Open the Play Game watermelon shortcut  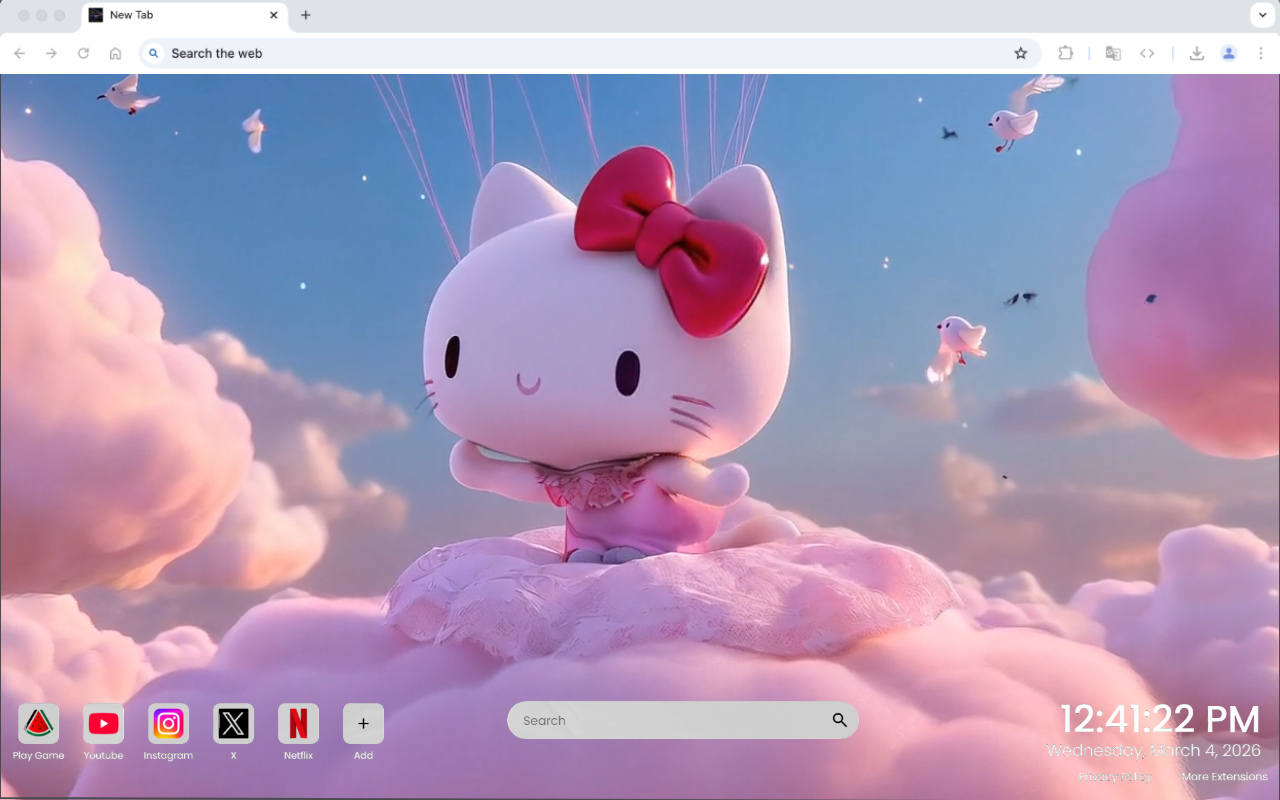(38, 724)
